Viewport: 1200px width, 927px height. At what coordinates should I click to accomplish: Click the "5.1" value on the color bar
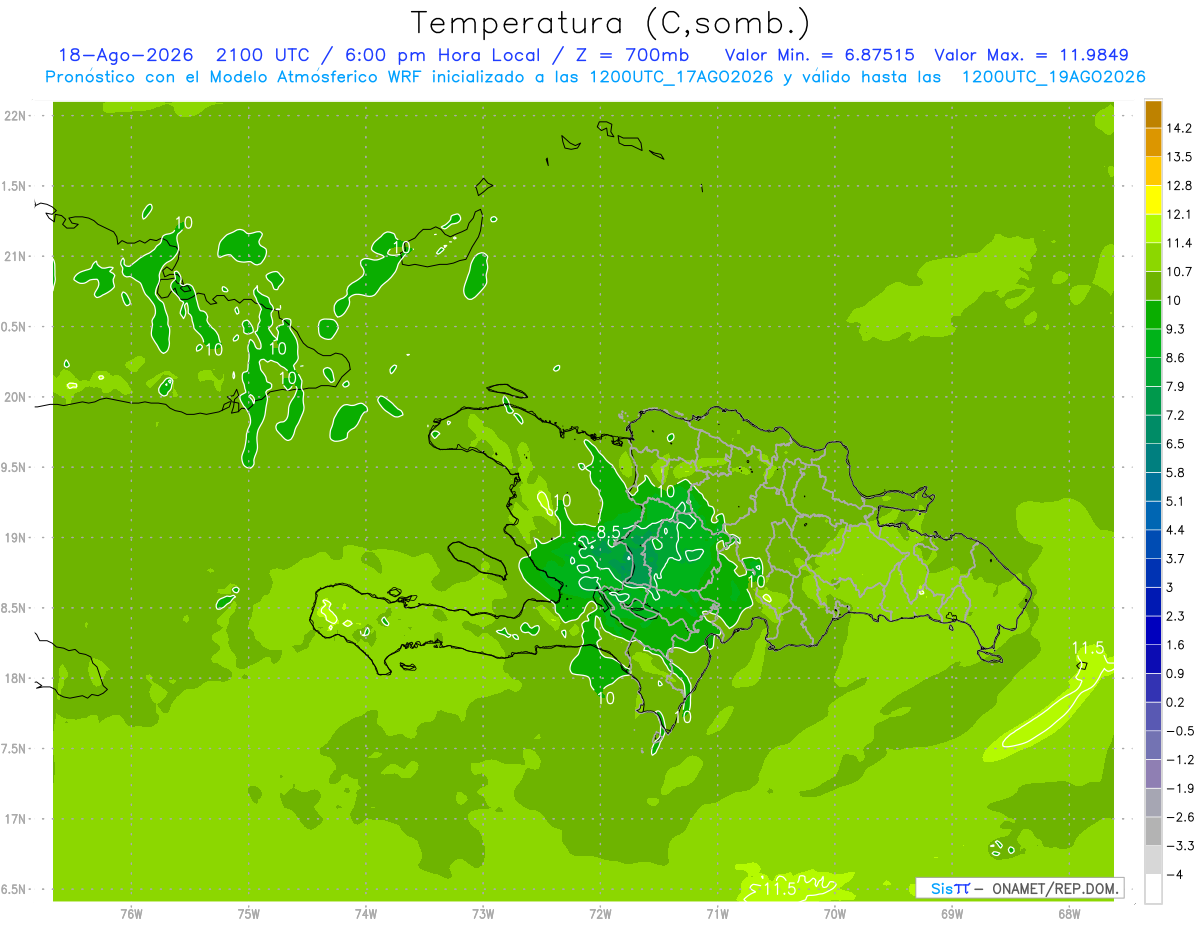[1175, 500]
